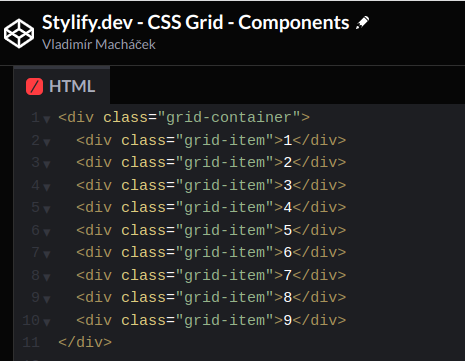Place cursor after grid-item text 1
The width and height of the screenshot is (465, 361).
pyautogui.click(x=292, y=140)
